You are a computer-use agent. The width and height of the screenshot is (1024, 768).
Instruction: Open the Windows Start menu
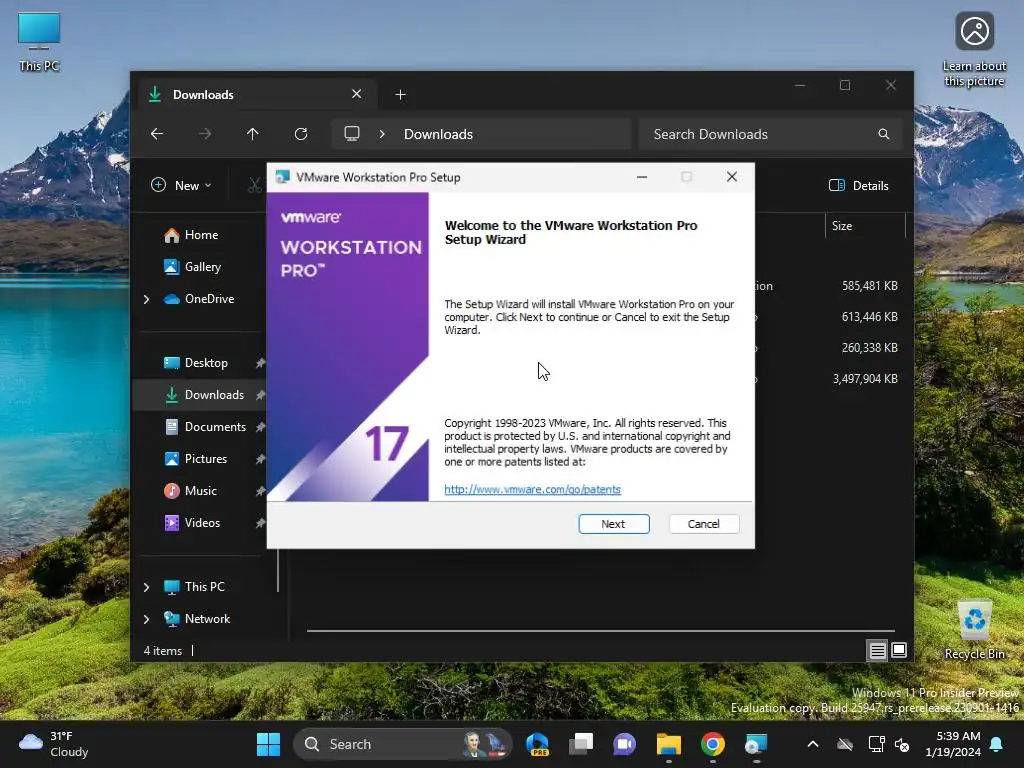point(268,744)
